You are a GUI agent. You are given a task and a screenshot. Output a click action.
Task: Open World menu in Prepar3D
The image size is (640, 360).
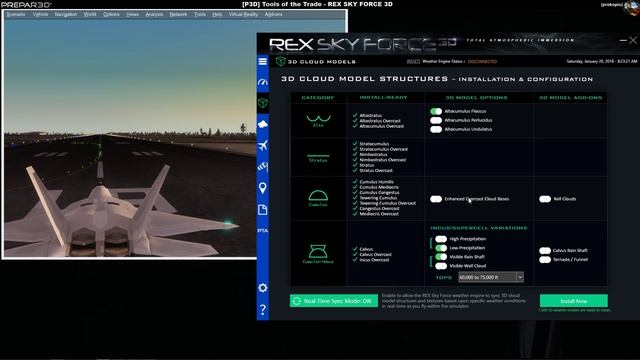90,14
